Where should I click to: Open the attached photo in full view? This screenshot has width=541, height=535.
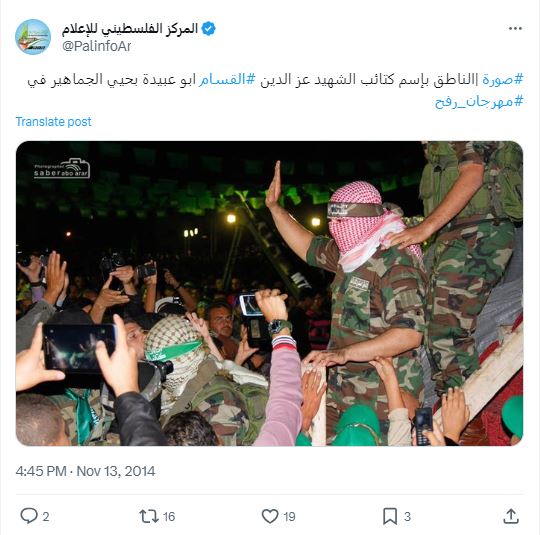[x=269, y=293]
